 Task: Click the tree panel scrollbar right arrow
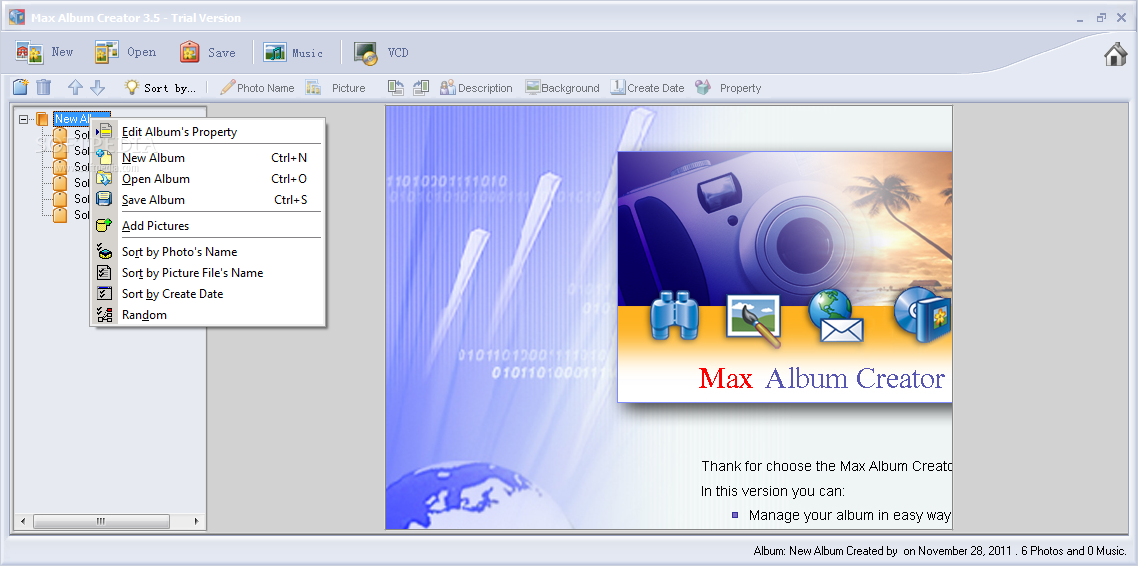198,522
